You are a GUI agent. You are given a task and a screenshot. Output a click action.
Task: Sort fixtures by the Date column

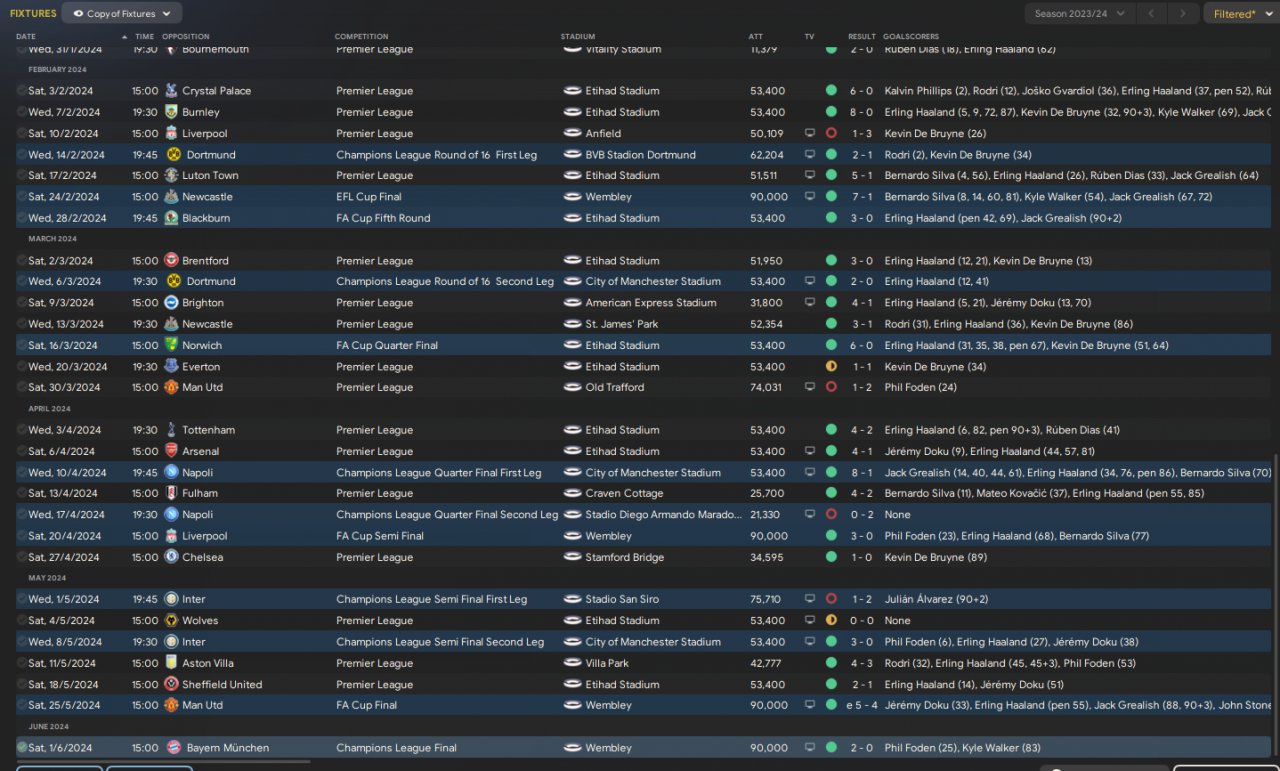point(26,37)
